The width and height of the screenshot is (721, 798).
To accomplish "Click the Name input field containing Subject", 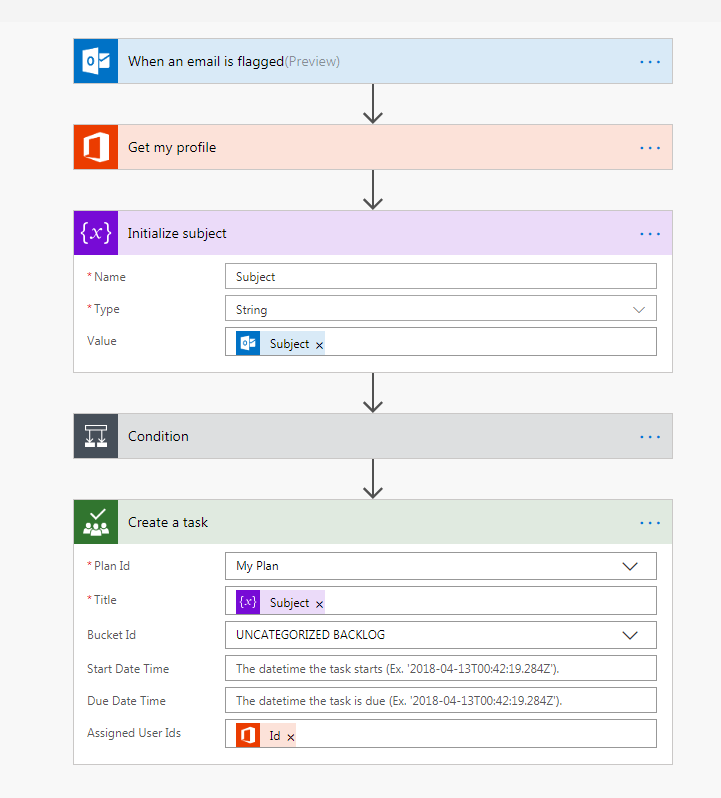I will (x=441, y=276).
